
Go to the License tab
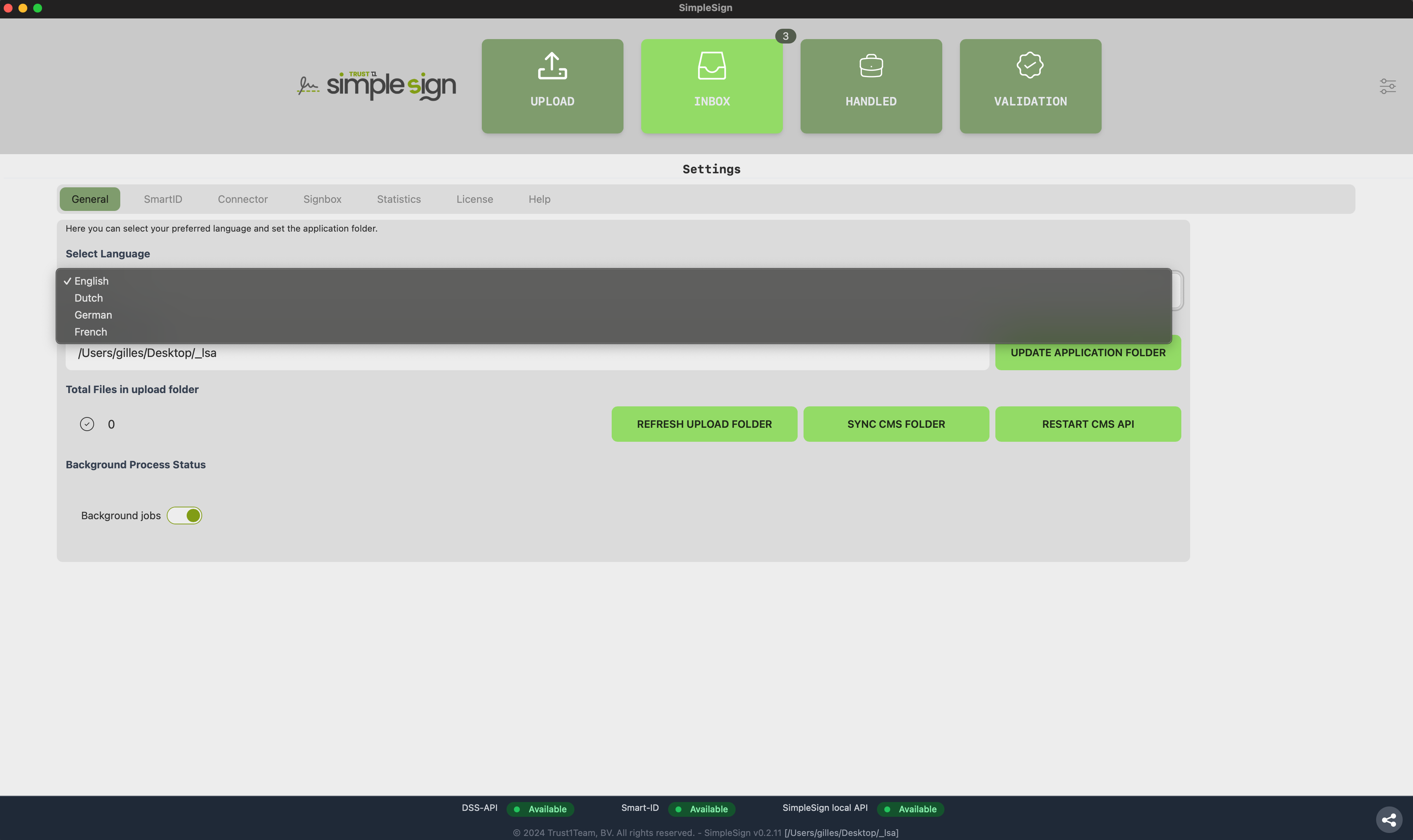[474, 199]
